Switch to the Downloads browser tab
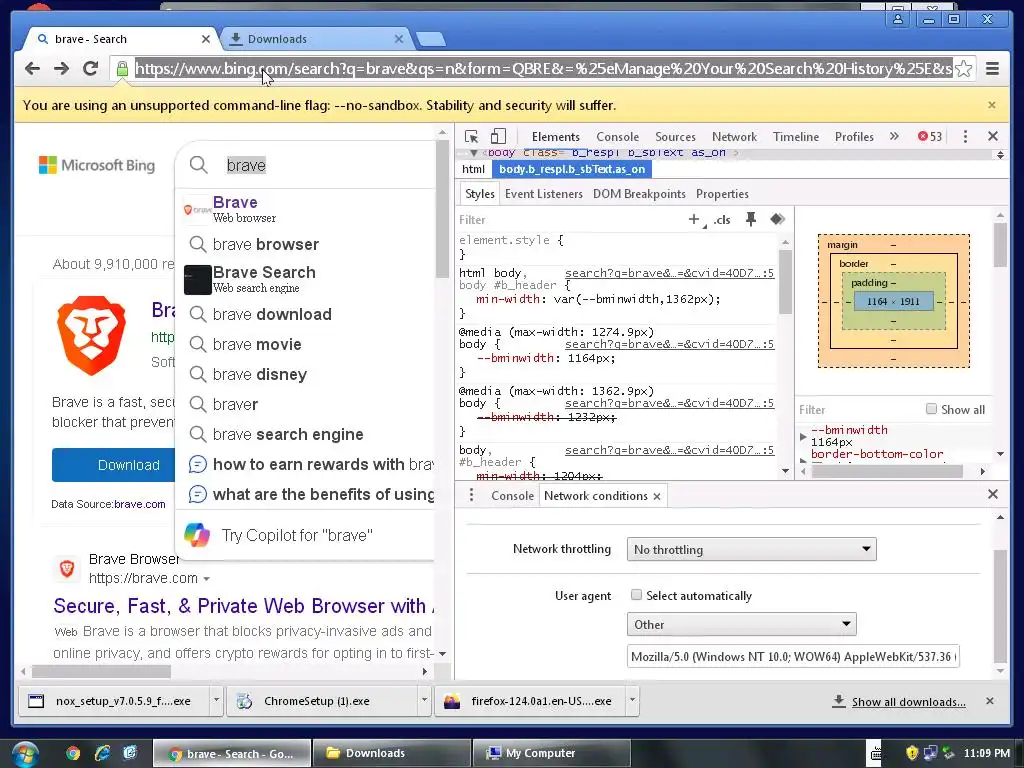Screen dimensions: 1024x768 coord(315,39)
